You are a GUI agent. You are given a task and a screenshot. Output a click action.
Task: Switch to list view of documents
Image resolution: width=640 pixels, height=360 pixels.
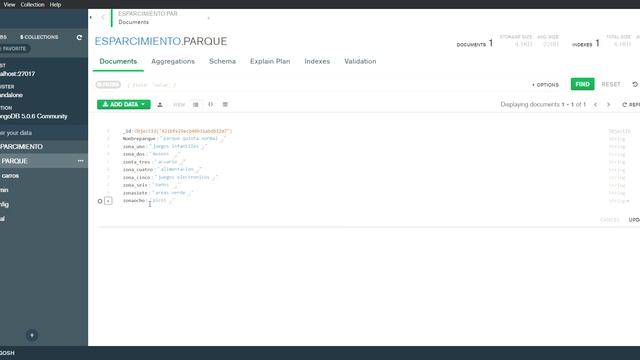coord(196,104)
